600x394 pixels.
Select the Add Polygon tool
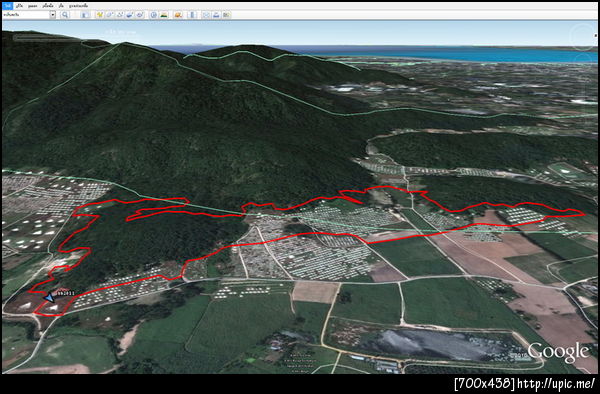pos(109,15)
